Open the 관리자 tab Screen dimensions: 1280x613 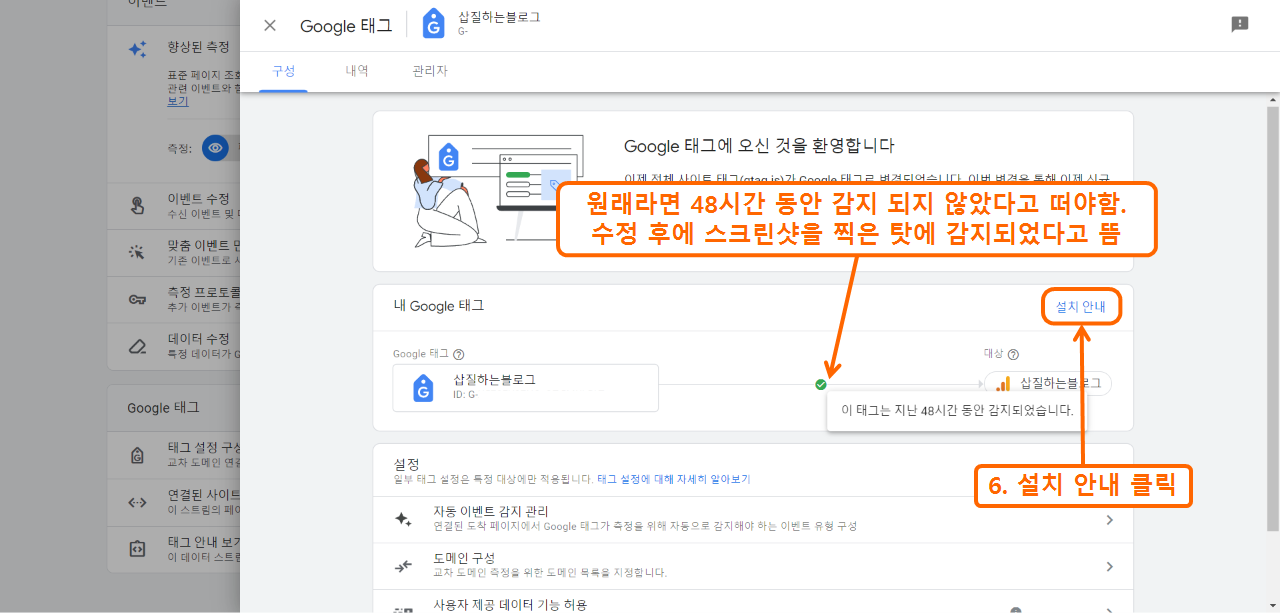point(429,71)
